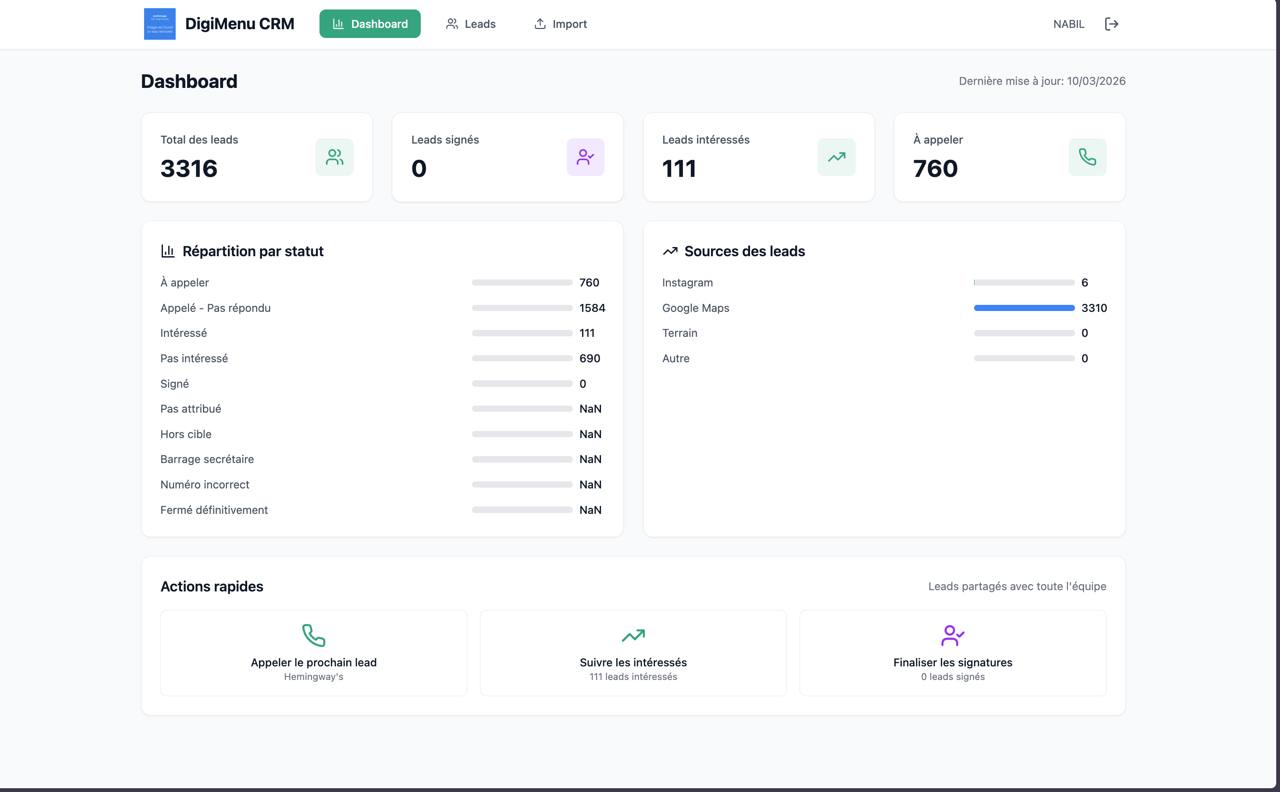
Task: Click the Suivre les intéressés action card
Action: [x=632, y=652]
